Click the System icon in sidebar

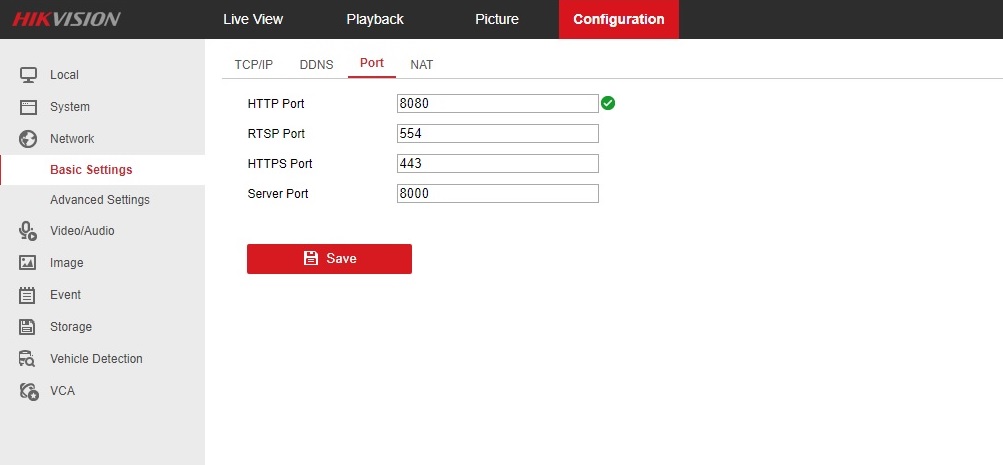pyautogui.click(x=28, y=107)
